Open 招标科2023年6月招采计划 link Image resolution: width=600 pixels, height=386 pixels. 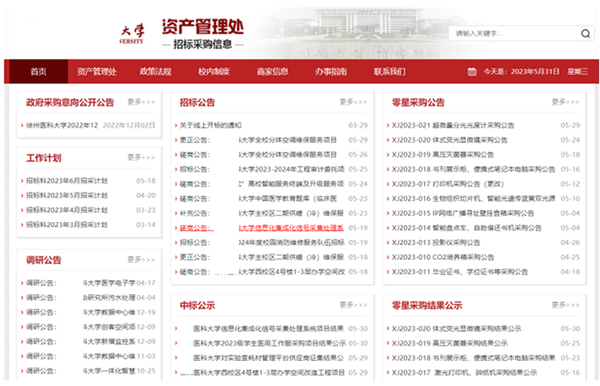67,181
